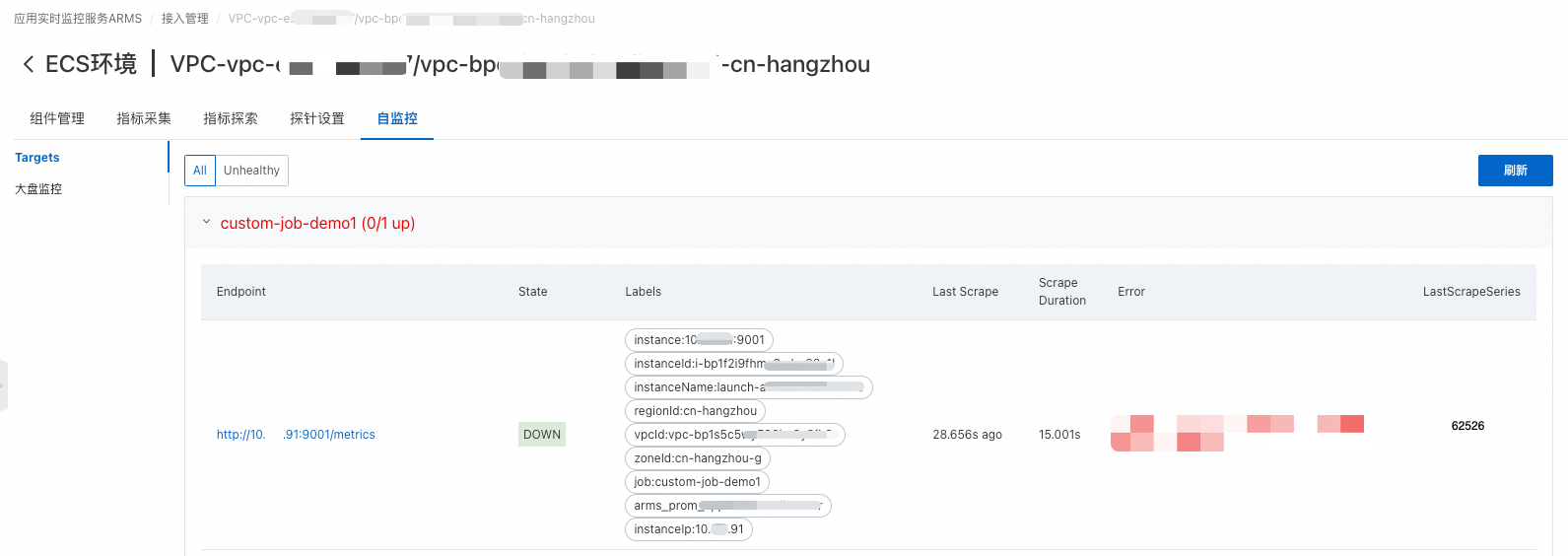Click the instance :9001 label tag
This screenshot has height=556, width=1568.
(699, 340)
